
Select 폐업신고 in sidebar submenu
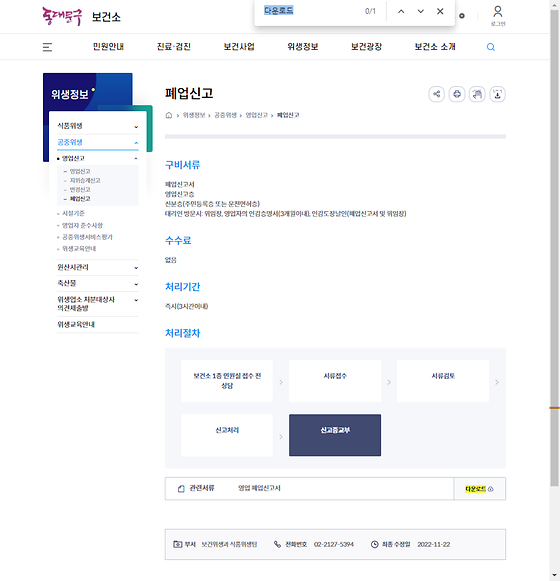(x=80, y=199)
